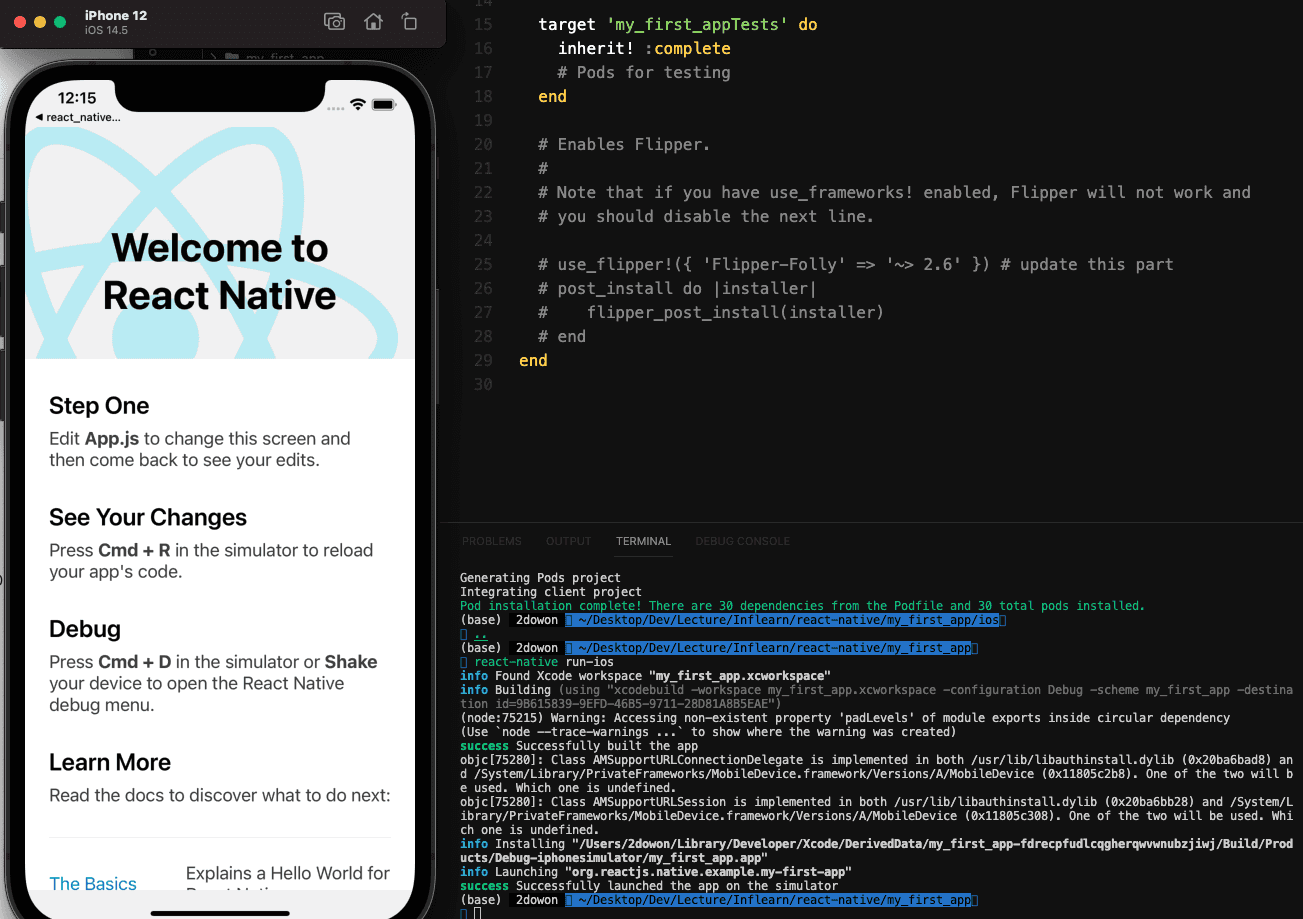Viewport: 1303px width, 919px height.
Task: Show the DEBUG CONSOLE tab
Action: (742, 541)
